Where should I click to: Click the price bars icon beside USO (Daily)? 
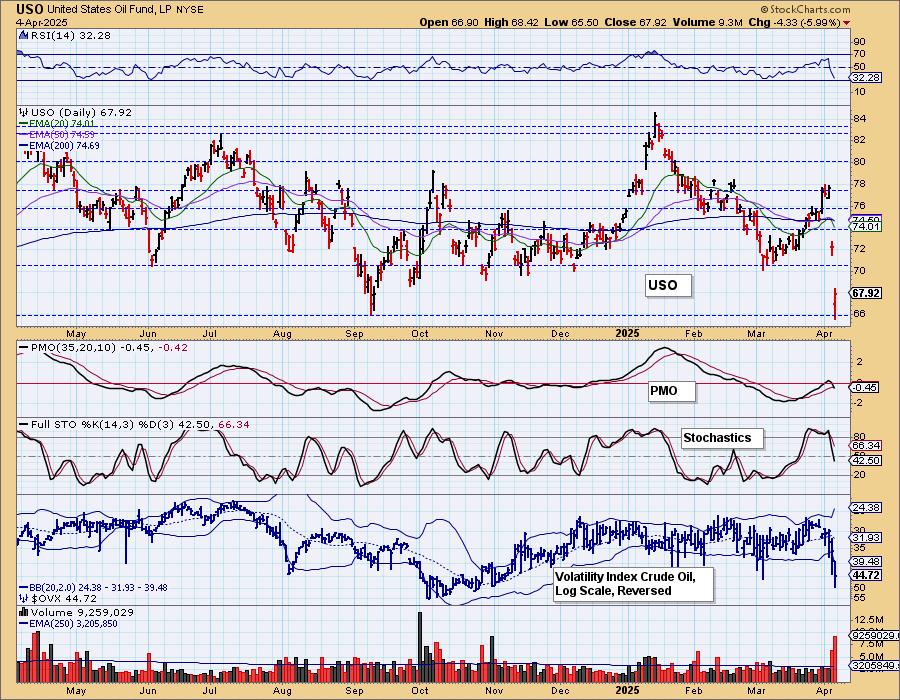point(24,112)
